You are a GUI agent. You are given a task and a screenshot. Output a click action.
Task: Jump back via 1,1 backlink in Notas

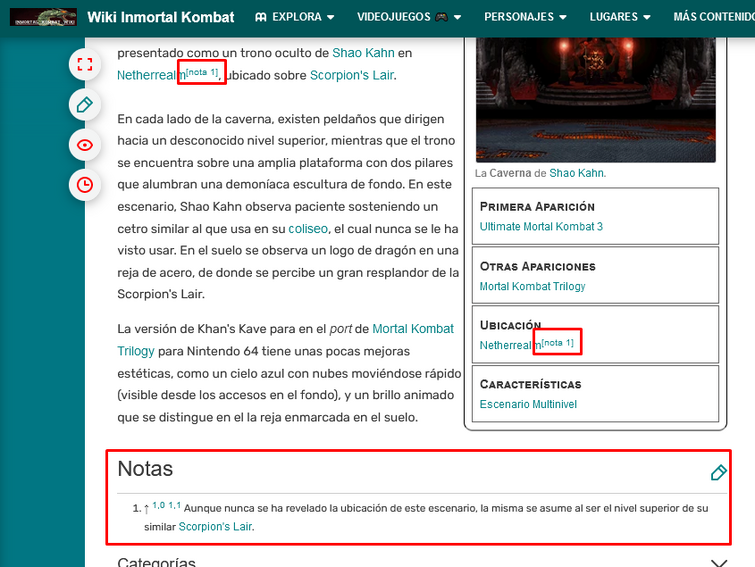coord(174,505)
